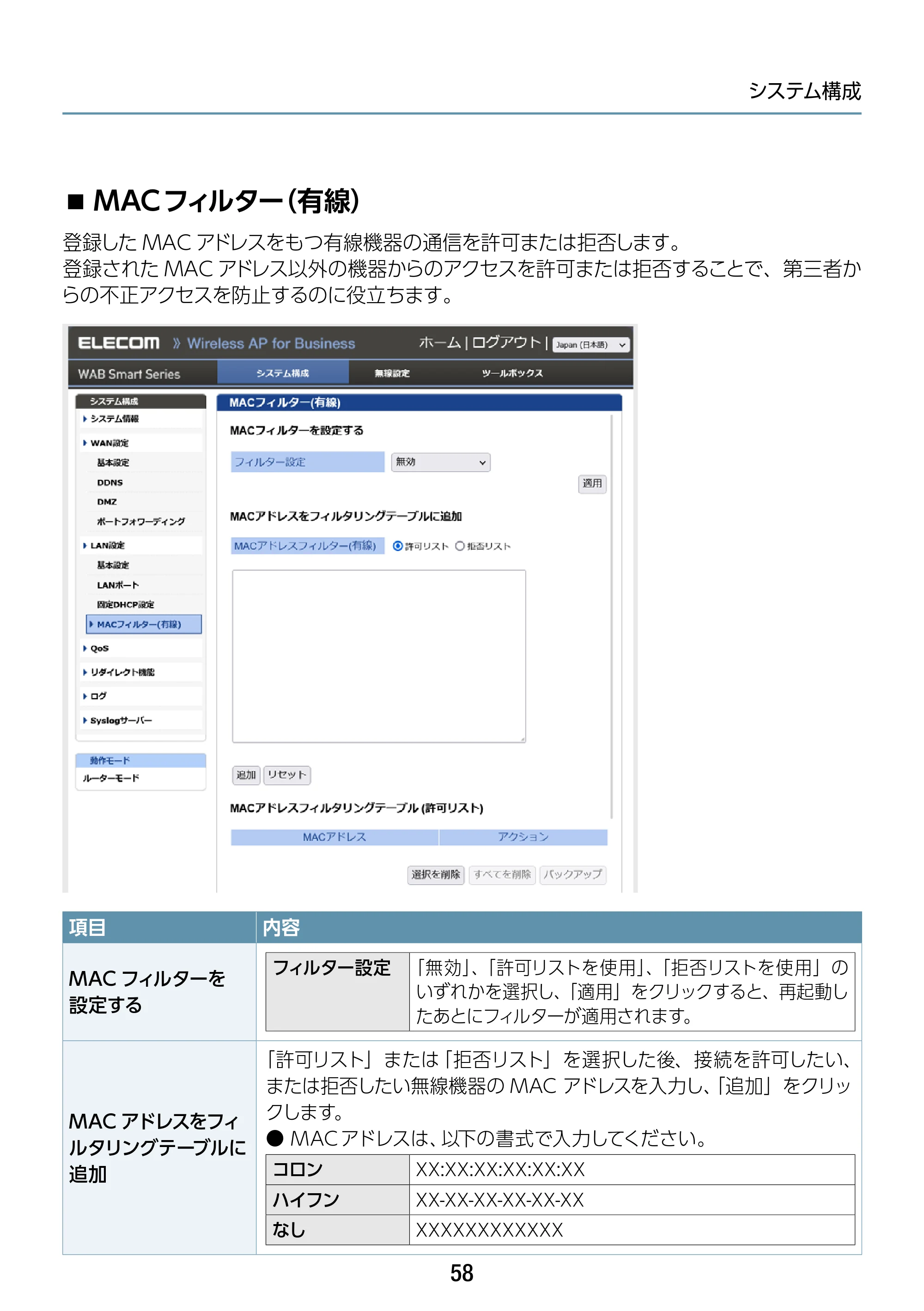Switch to the システム構成 tab
This screenshot has width=924, height=1311.
pos(283,373)
